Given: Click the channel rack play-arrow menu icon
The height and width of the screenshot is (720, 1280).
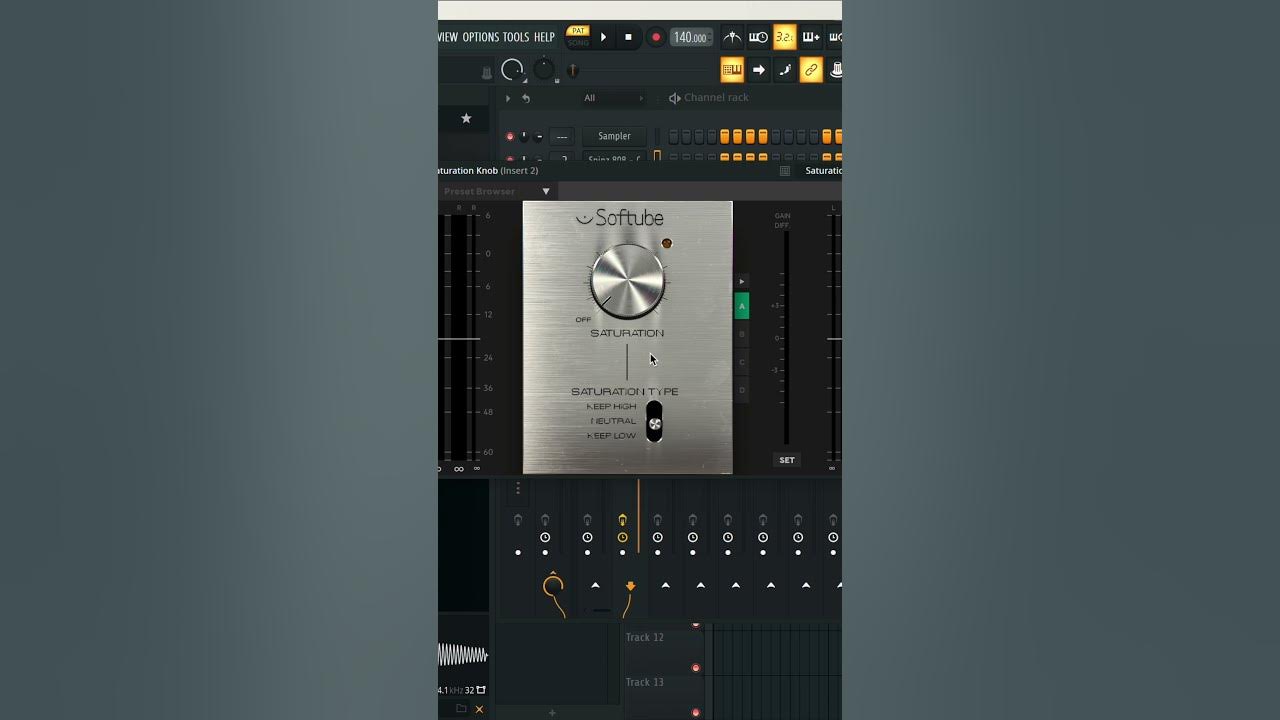Looking at the screenshot, I should click(508, 98).
